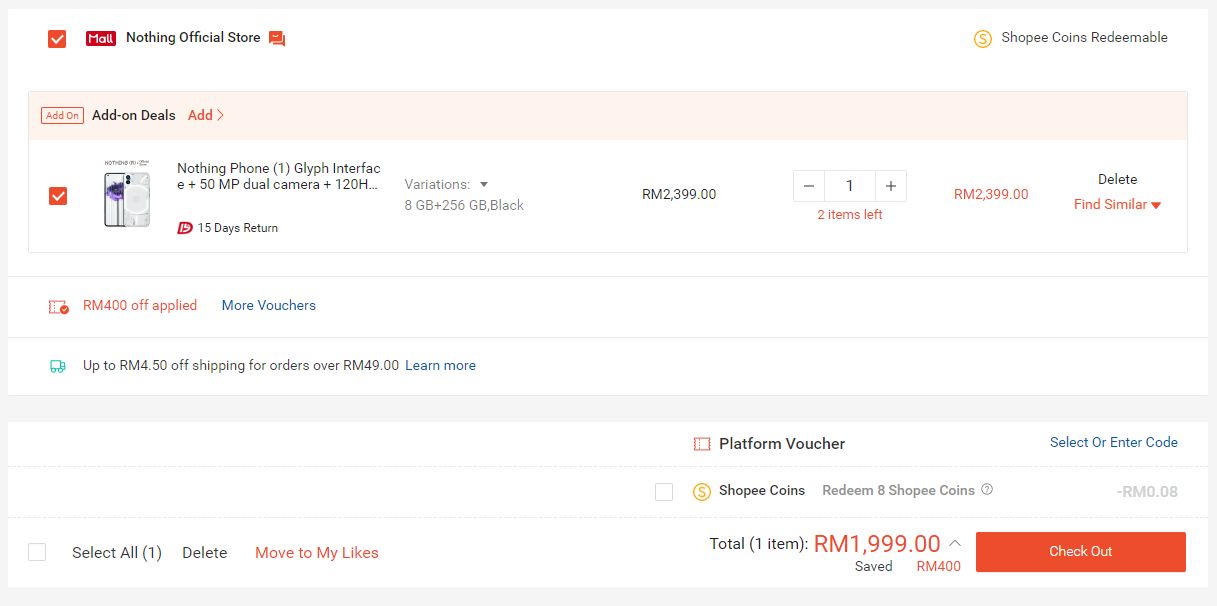Click the Add On badge label
This screenshot has height=606, width=1217.
pos(62,115)
